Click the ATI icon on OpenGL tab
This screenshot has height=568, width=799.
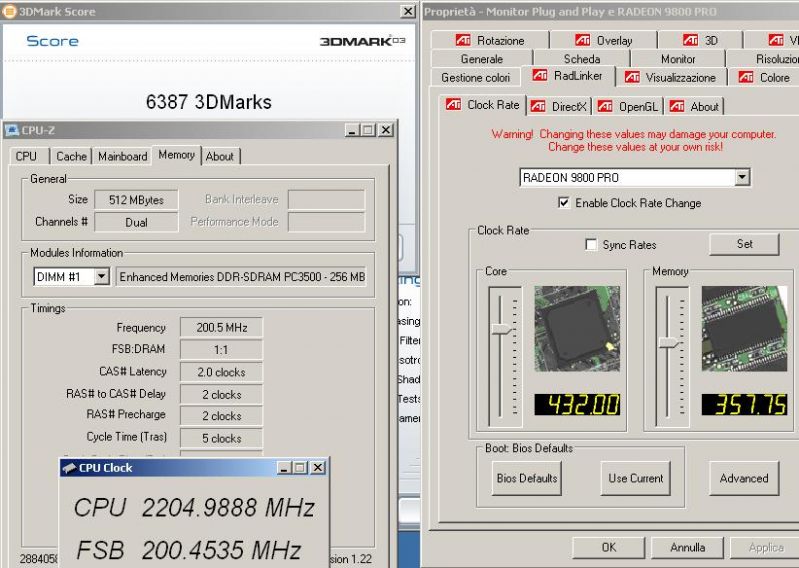coord(605,106)
